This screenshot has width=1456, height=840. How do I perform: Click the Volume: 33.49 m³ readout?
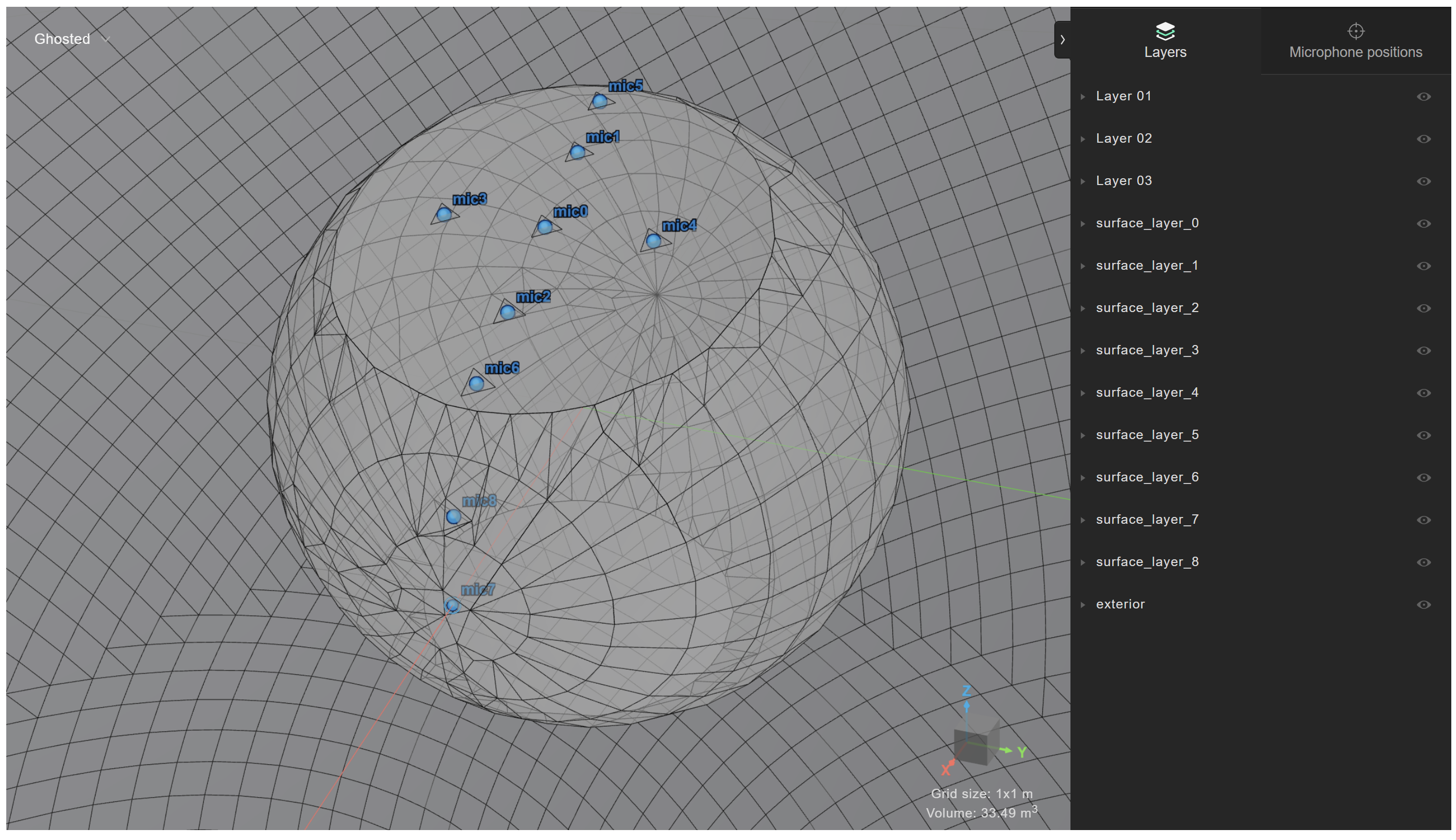982,813
